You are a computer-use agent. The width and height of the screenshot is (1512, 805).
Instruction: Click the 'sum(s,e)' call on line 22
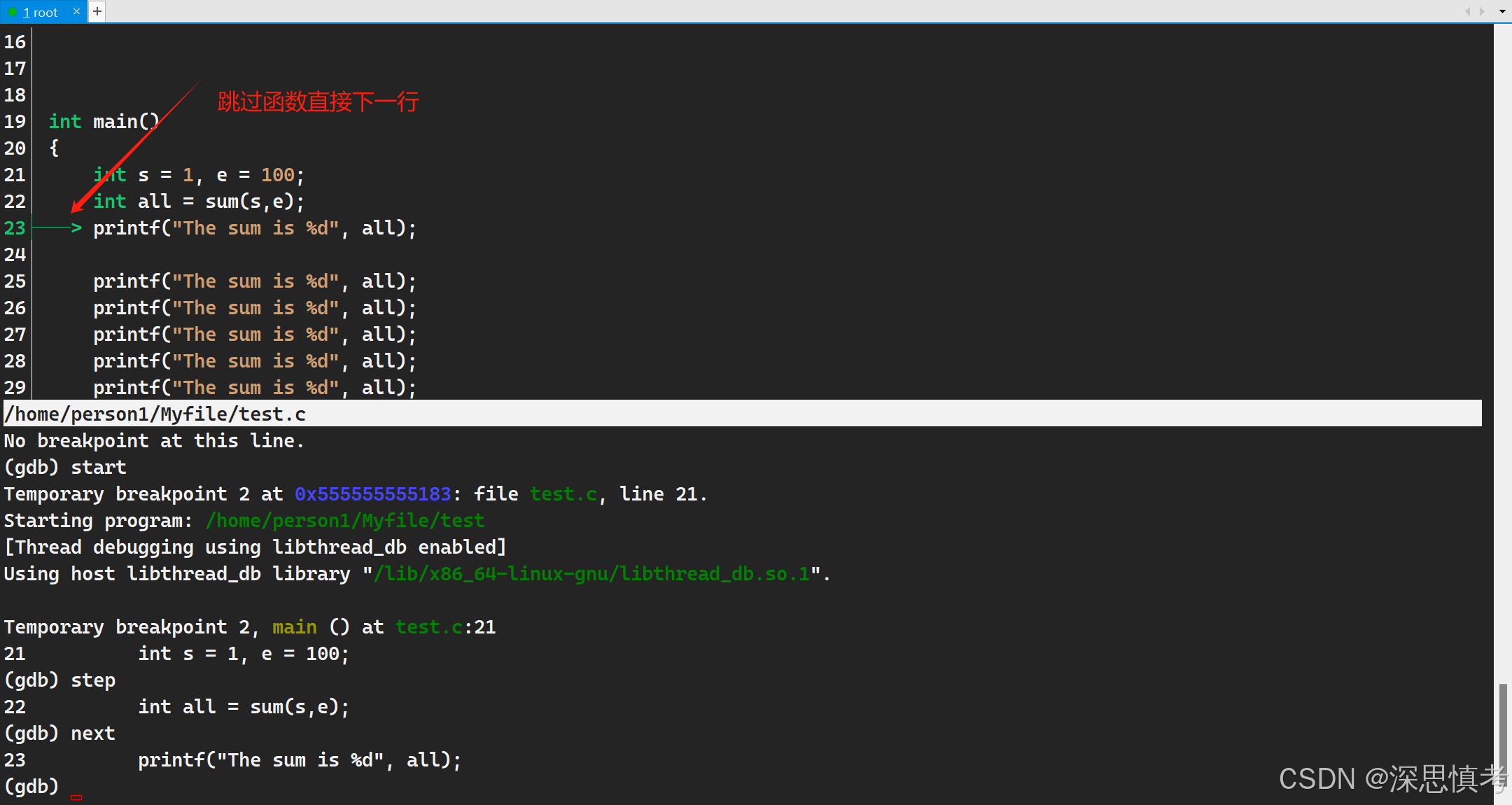tap(250, 202)
